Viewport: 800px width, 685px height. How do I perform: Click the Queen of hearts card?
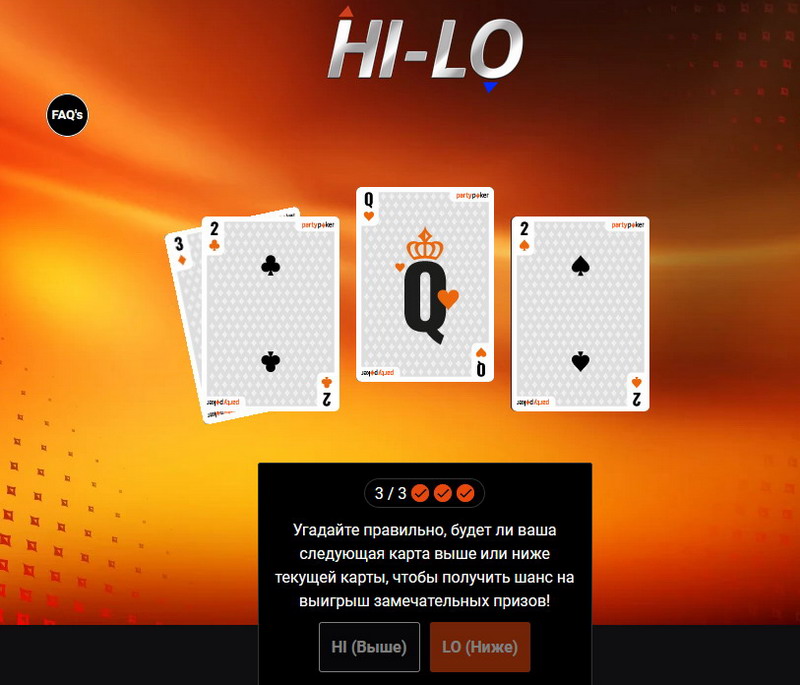425,284
